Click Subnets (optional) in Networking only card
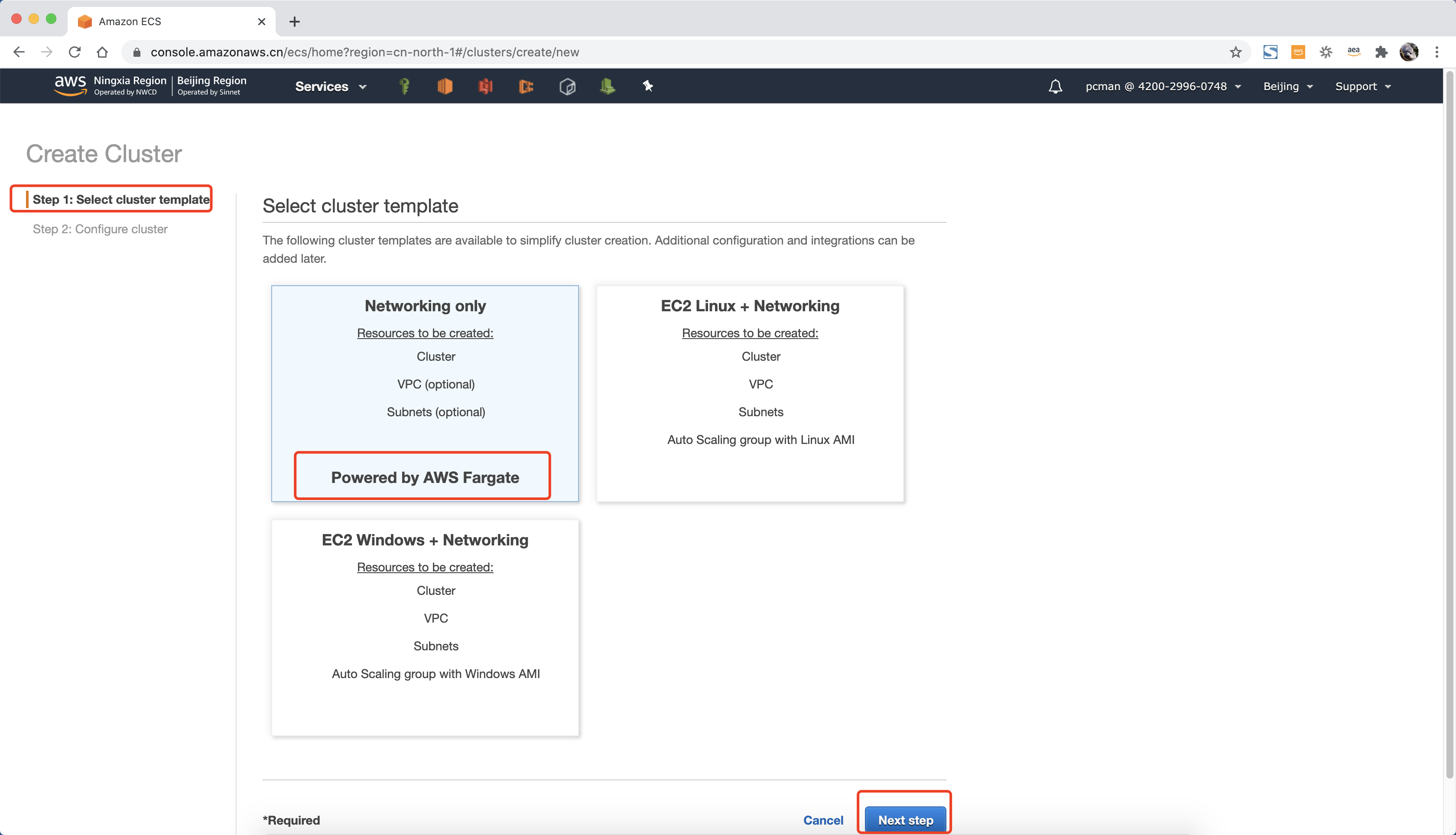 pos(435,412)
